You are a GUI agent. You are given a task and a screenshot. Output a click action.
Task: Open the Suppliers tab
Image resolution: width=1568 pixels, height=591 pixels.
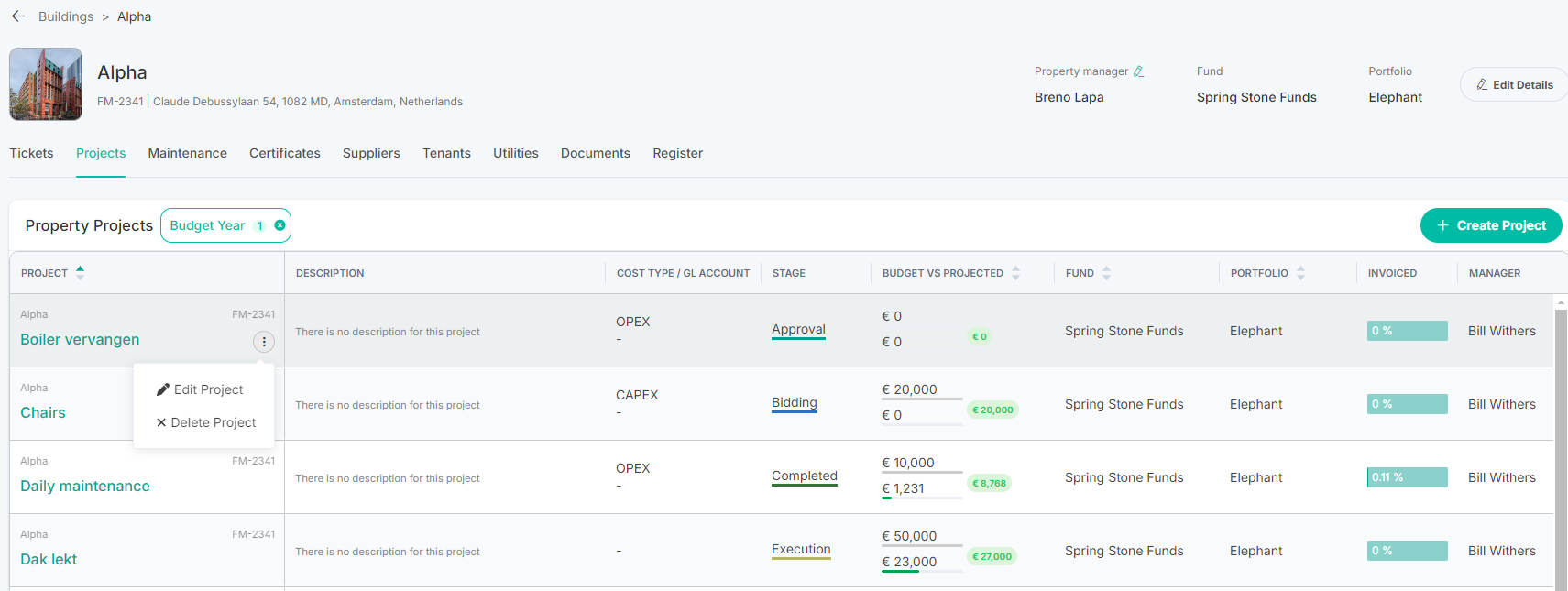click(x=371, y=153)
